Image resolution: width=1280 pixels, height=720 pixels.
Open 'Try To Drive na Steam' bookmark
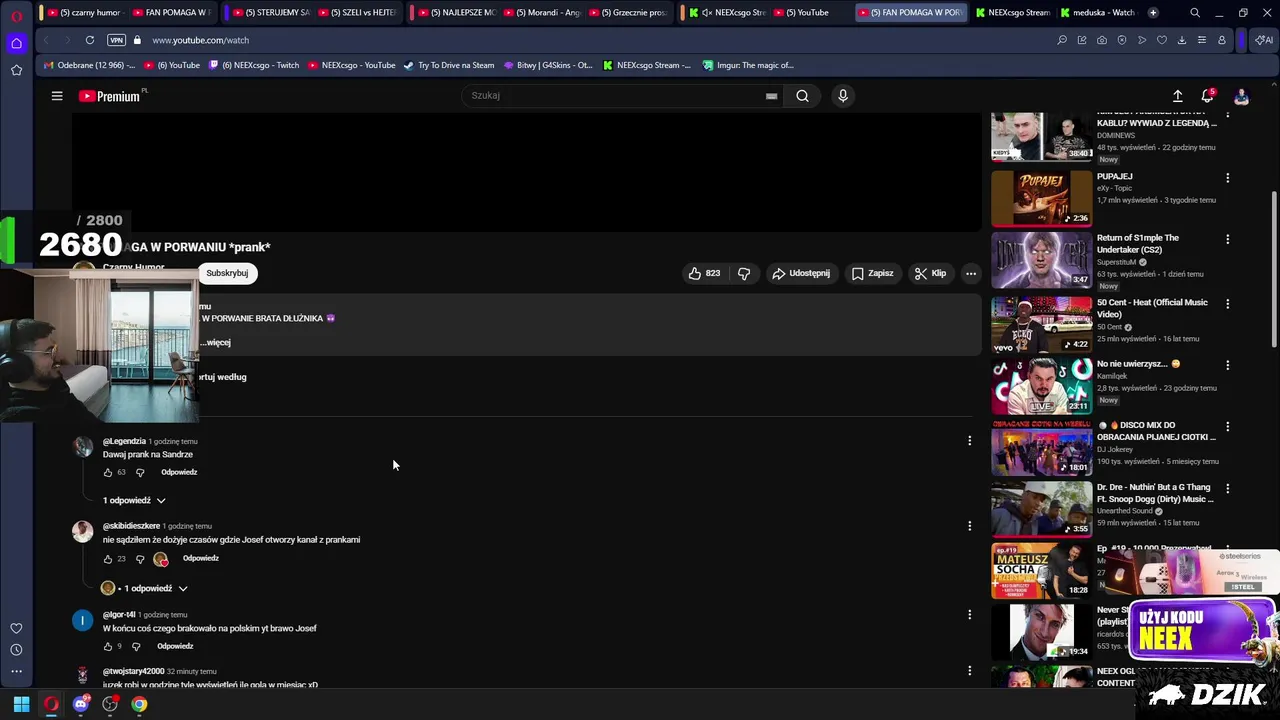(449, 65)
